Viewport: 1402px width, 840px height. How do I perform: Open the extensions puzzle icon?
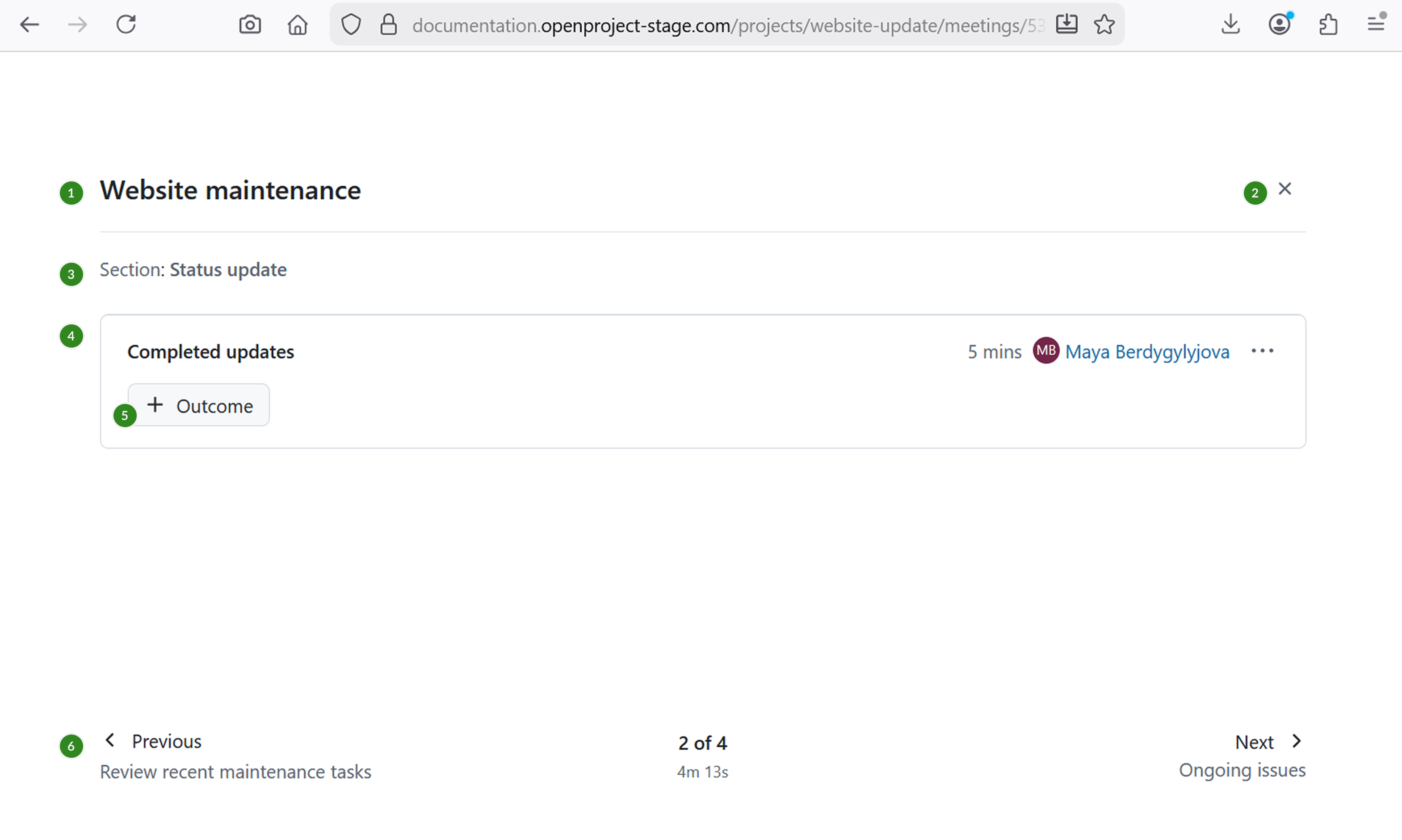1328,25
